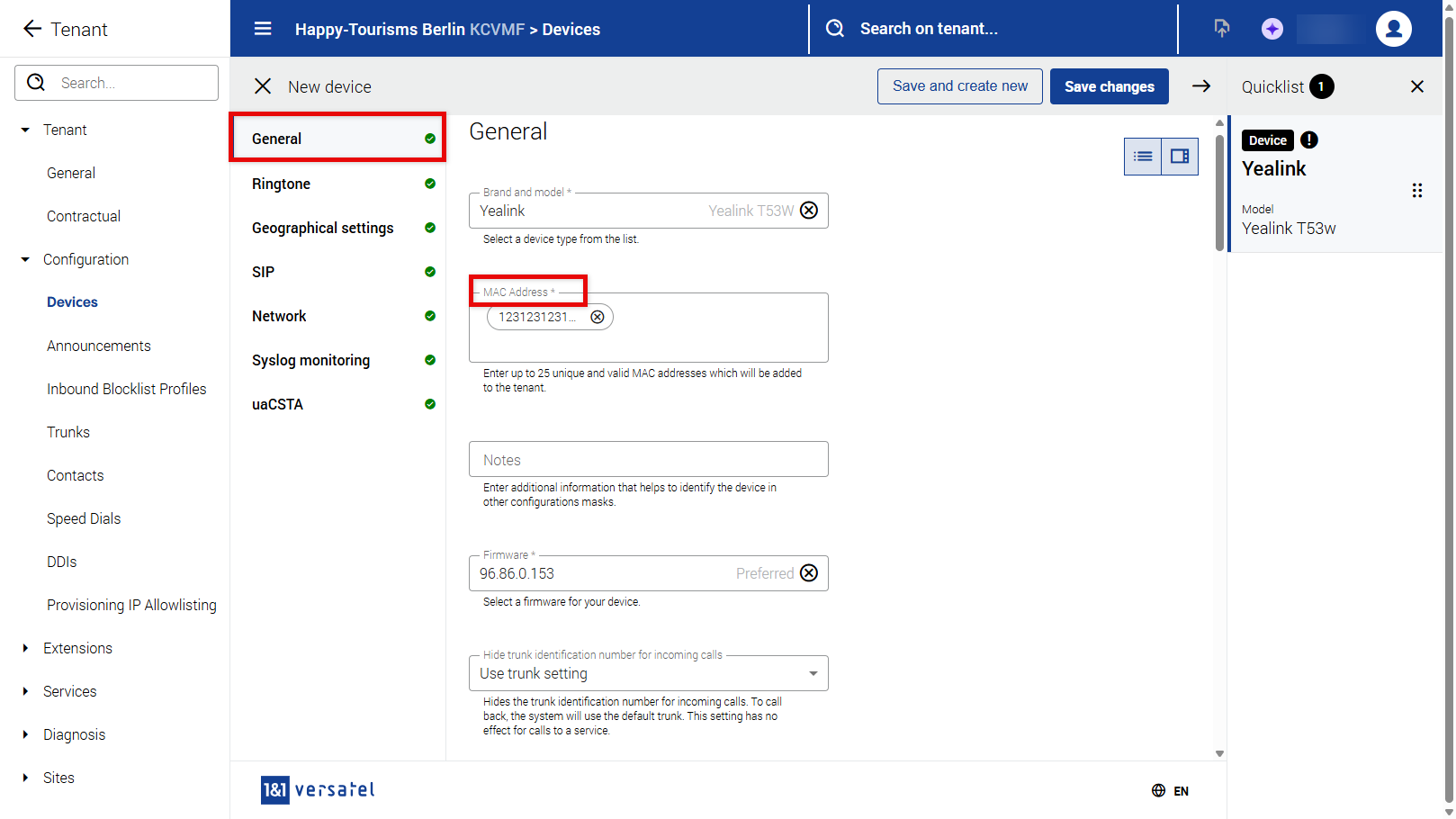Switch to list view layout
The image size is (1456, 819).
[1143, 157]
